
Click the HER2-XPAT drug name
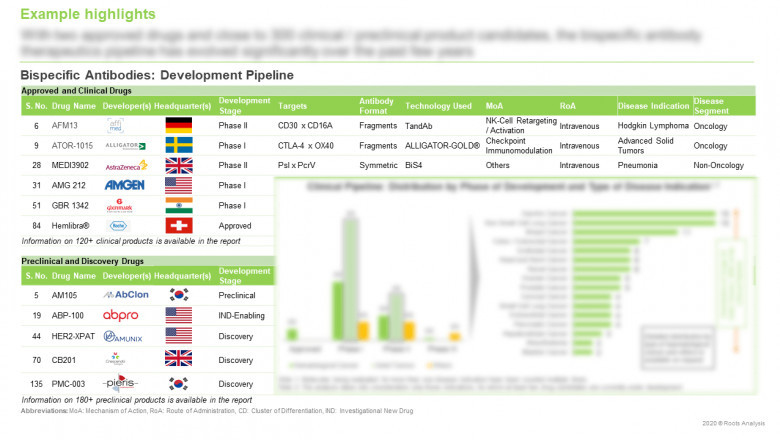point(73,336)
